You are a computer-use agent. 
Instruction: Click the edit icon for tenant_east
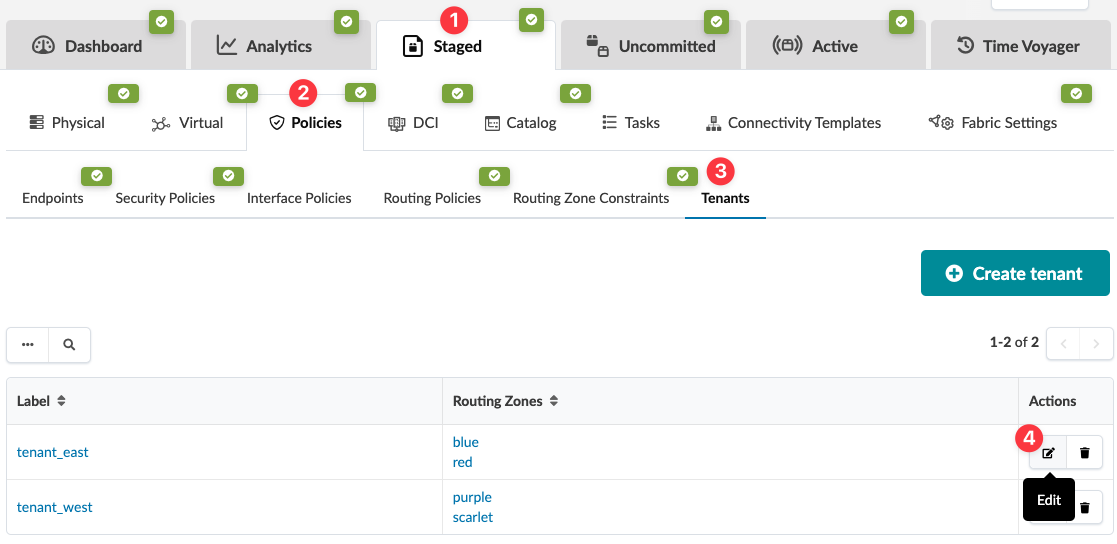tap(1048, 453)
